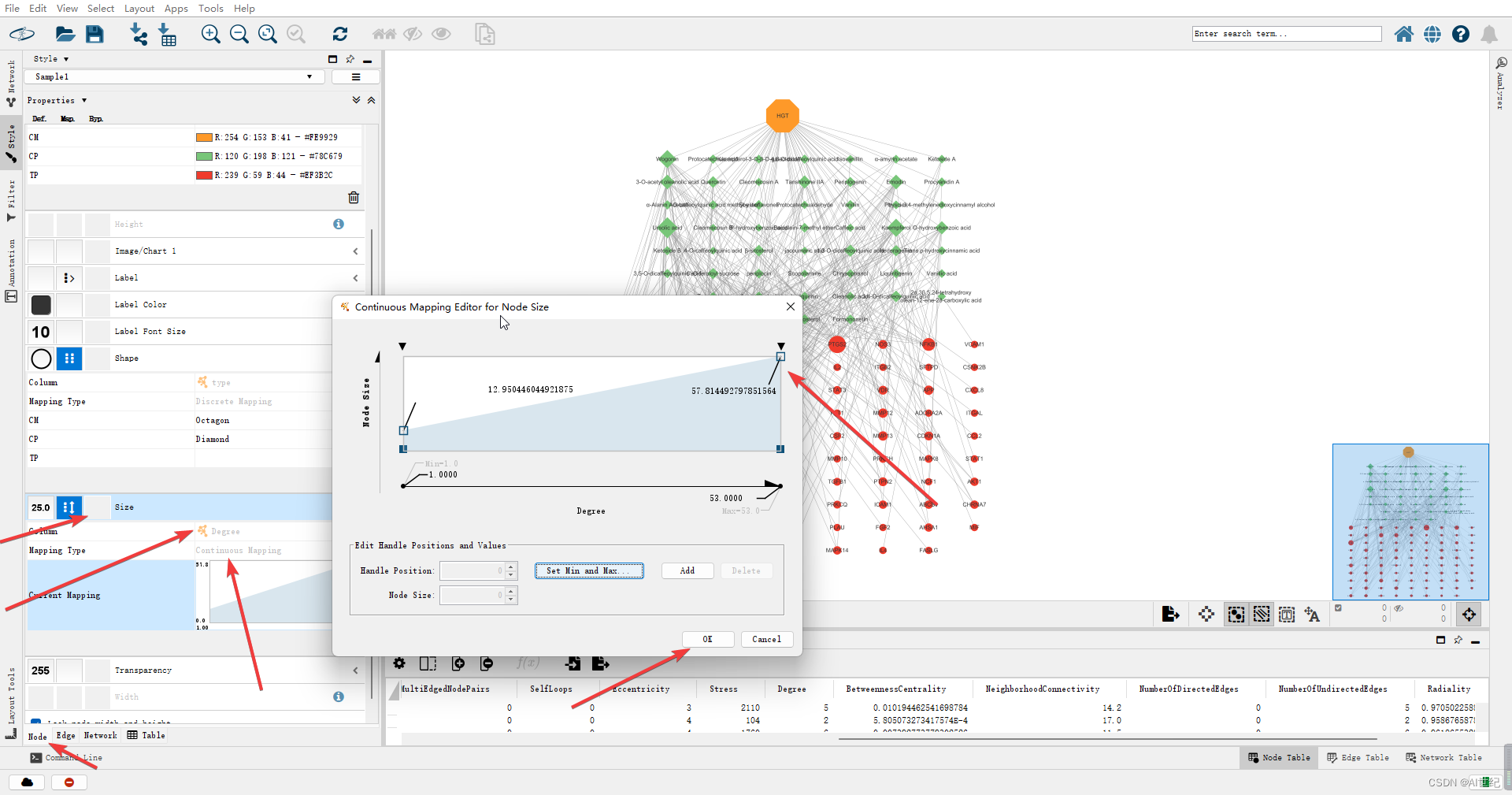Click the Handle Position spinner field
The width and height of the screenshot is (1512, 795).
[478, 570]
